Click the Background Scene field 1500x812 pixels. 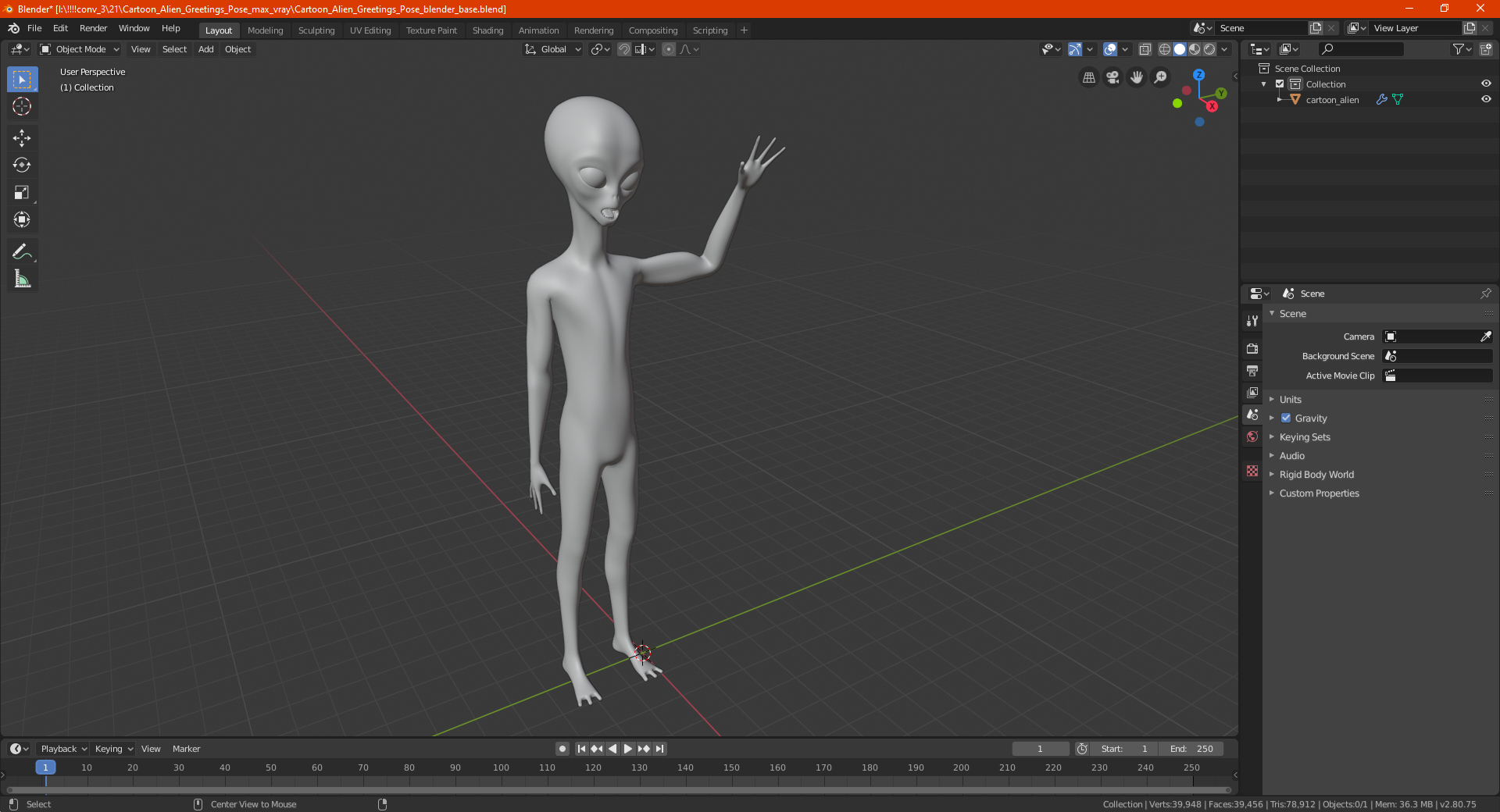pos(1437,356)
